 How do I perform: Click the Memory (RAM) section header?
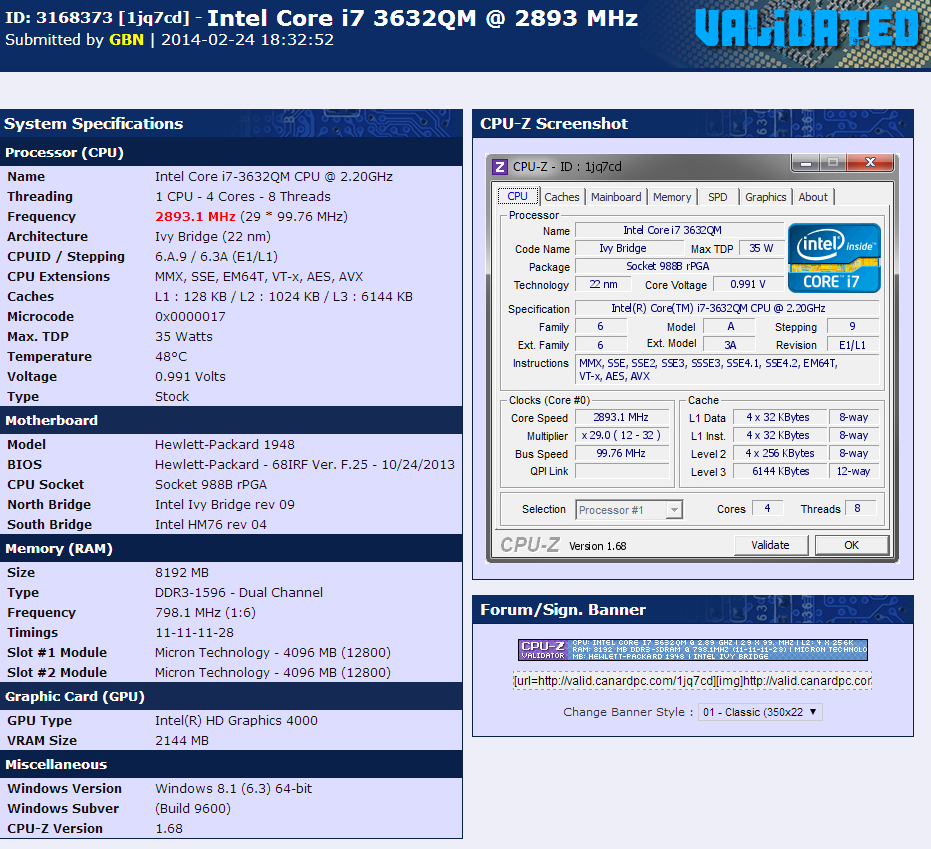tap(231, 549)
